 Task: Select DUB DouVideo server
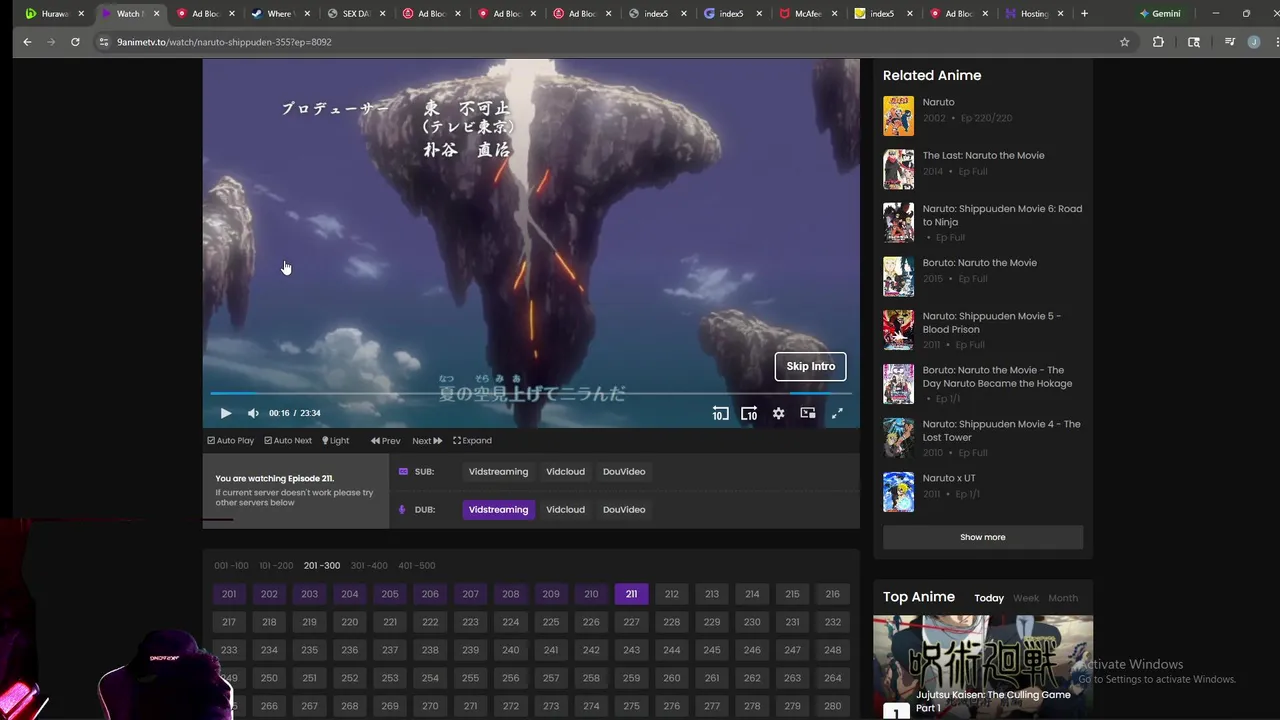pyautogui.click(x=624, y=510)
